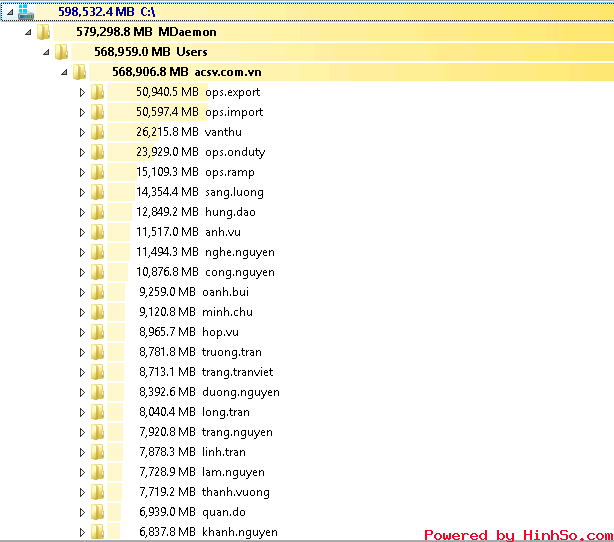Click the nghe.nguyen folder icon

point(98,252)
